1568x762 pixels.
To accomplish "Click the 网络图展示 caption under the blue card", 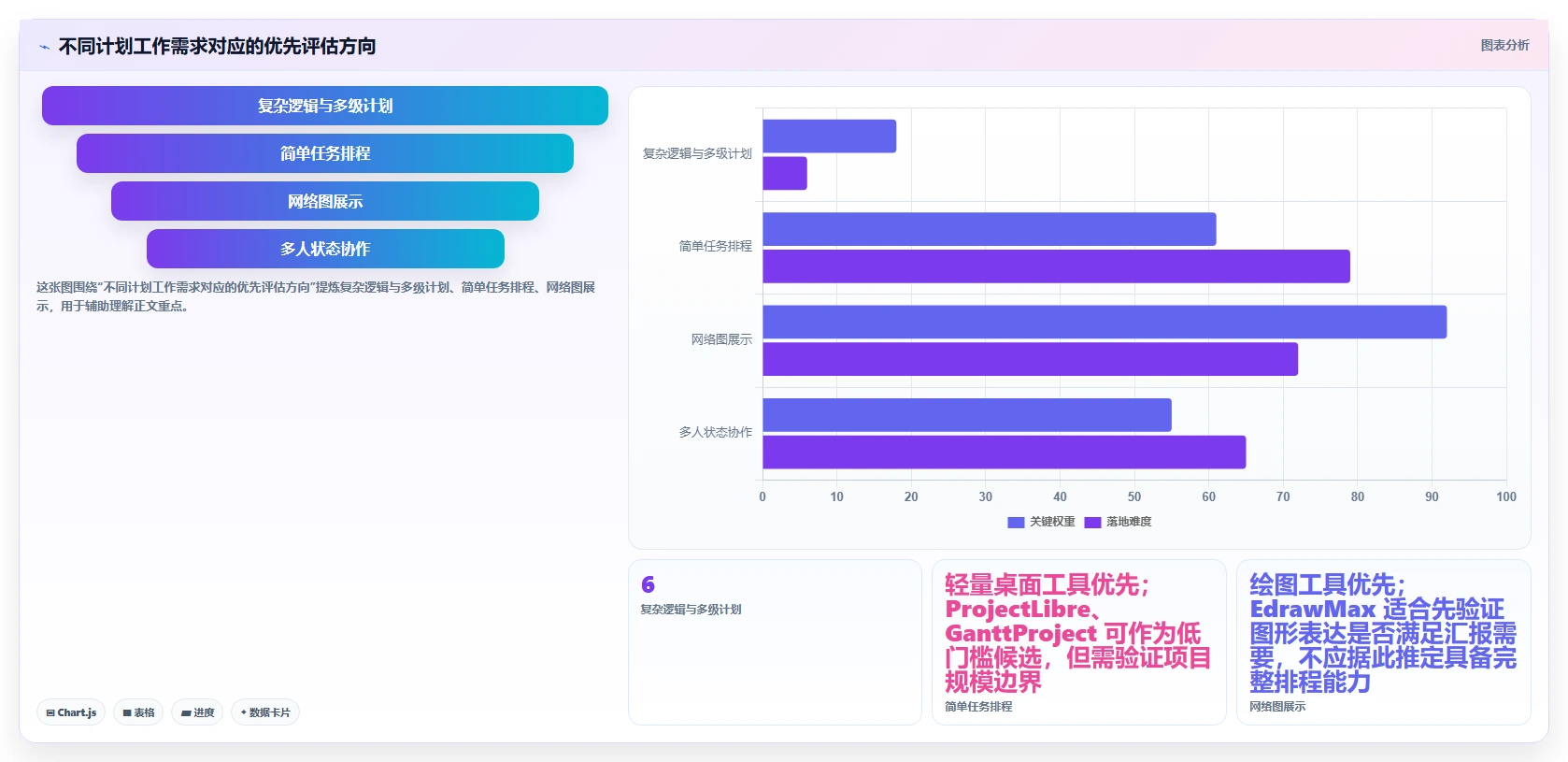I will 1277,707.
